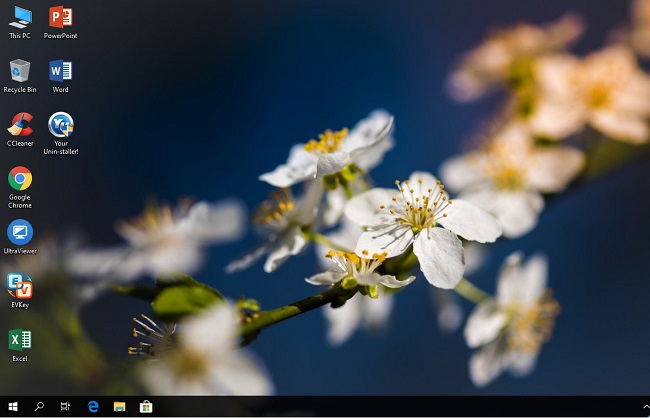Click the taskbar search magnifier
The width and height of the screenshot is (650, 418).
pyautogui.click(x=40, y=407)
